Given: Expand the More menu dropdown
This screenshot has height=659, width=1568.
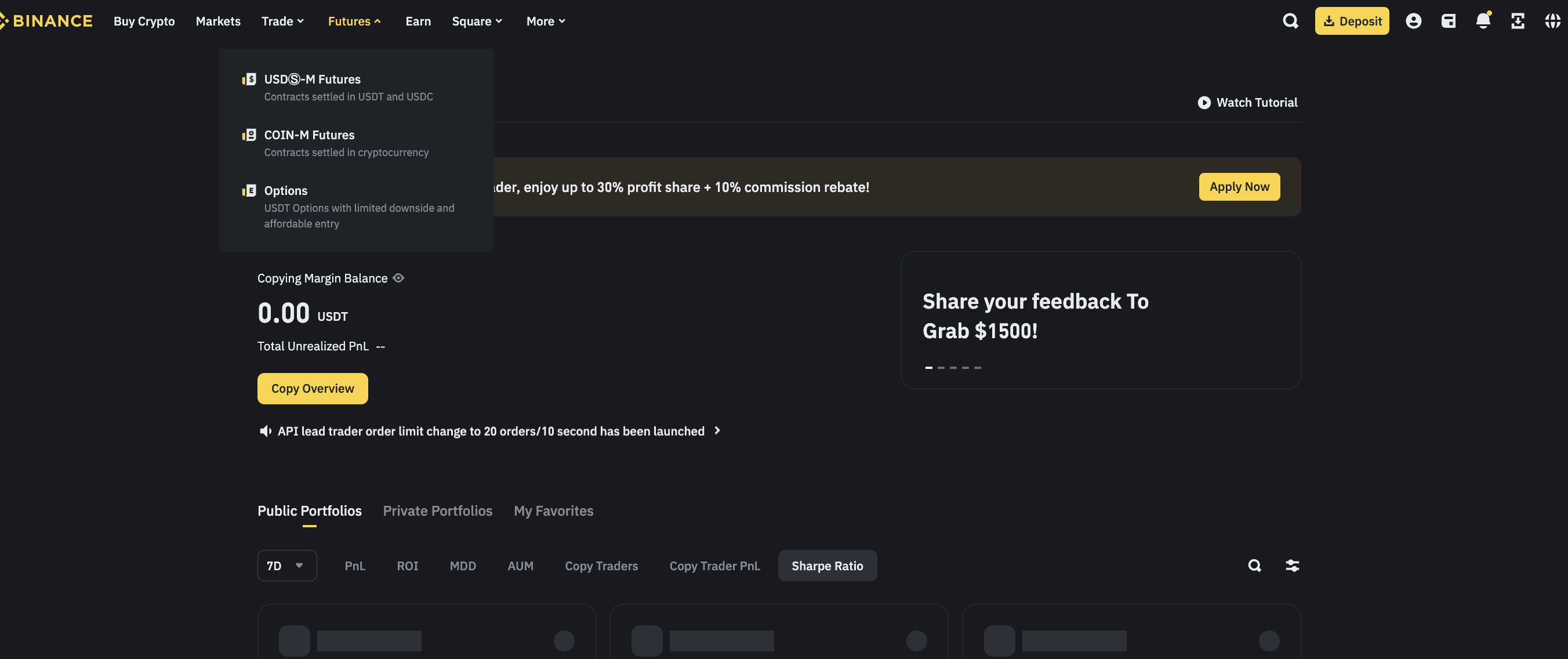Looking at the screenshot, I should click(x=546, y=21).
